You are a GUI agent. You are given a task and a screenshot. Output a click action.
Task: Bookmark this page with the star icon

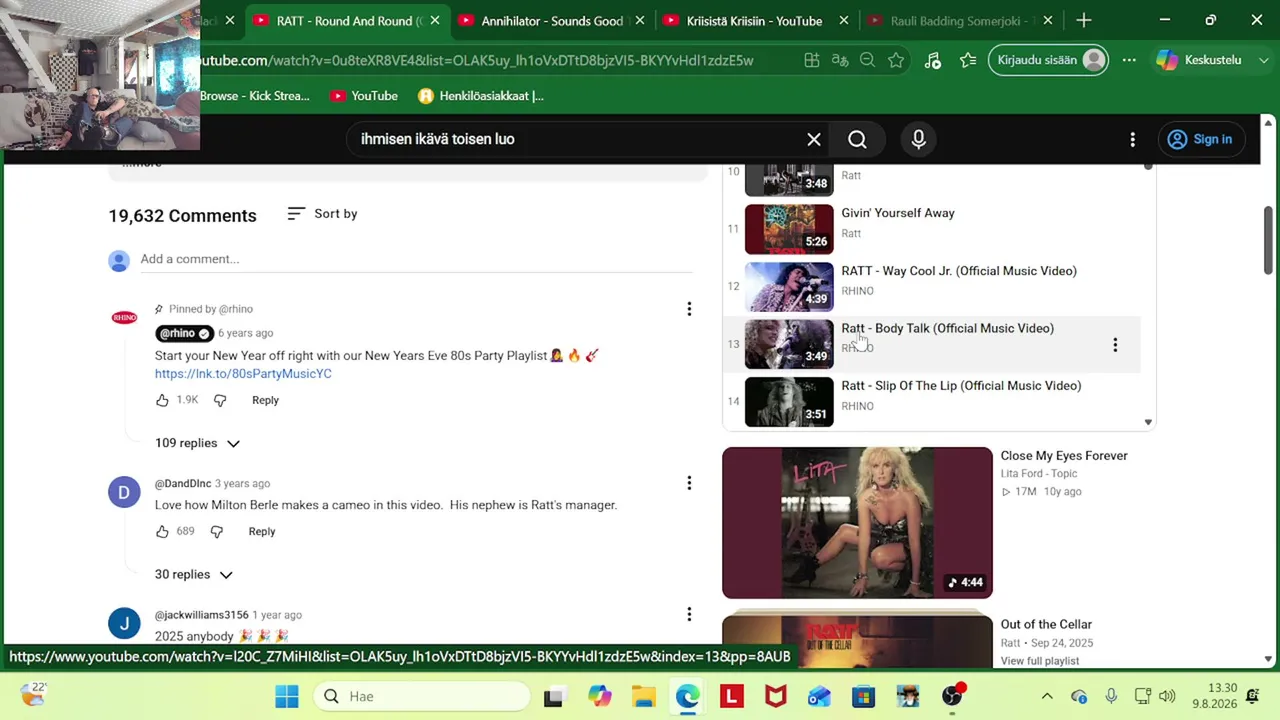tap(896, 60)
